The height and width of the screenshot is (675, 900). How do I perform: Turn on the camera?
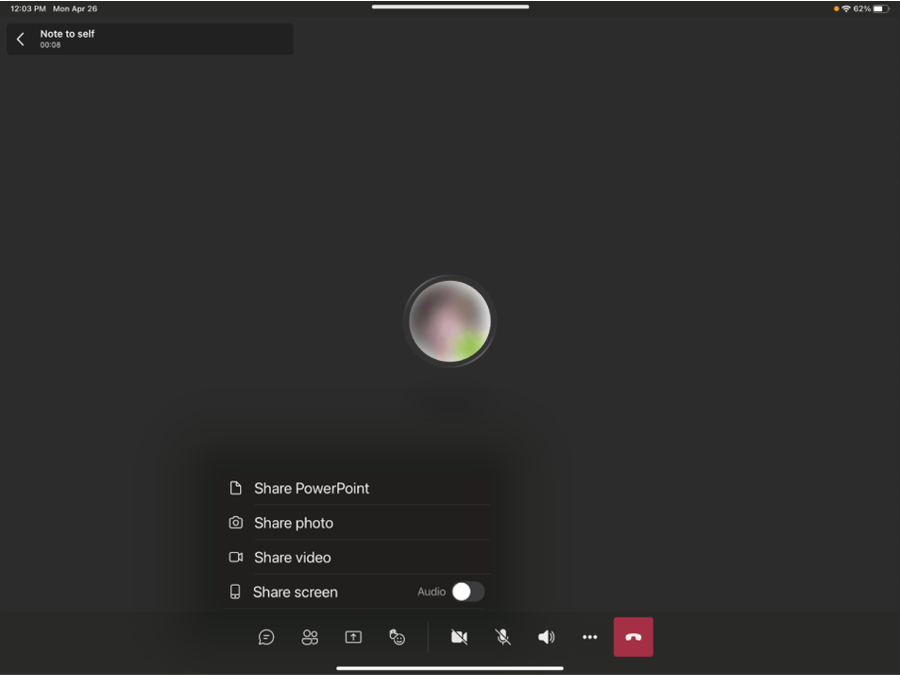459,637
